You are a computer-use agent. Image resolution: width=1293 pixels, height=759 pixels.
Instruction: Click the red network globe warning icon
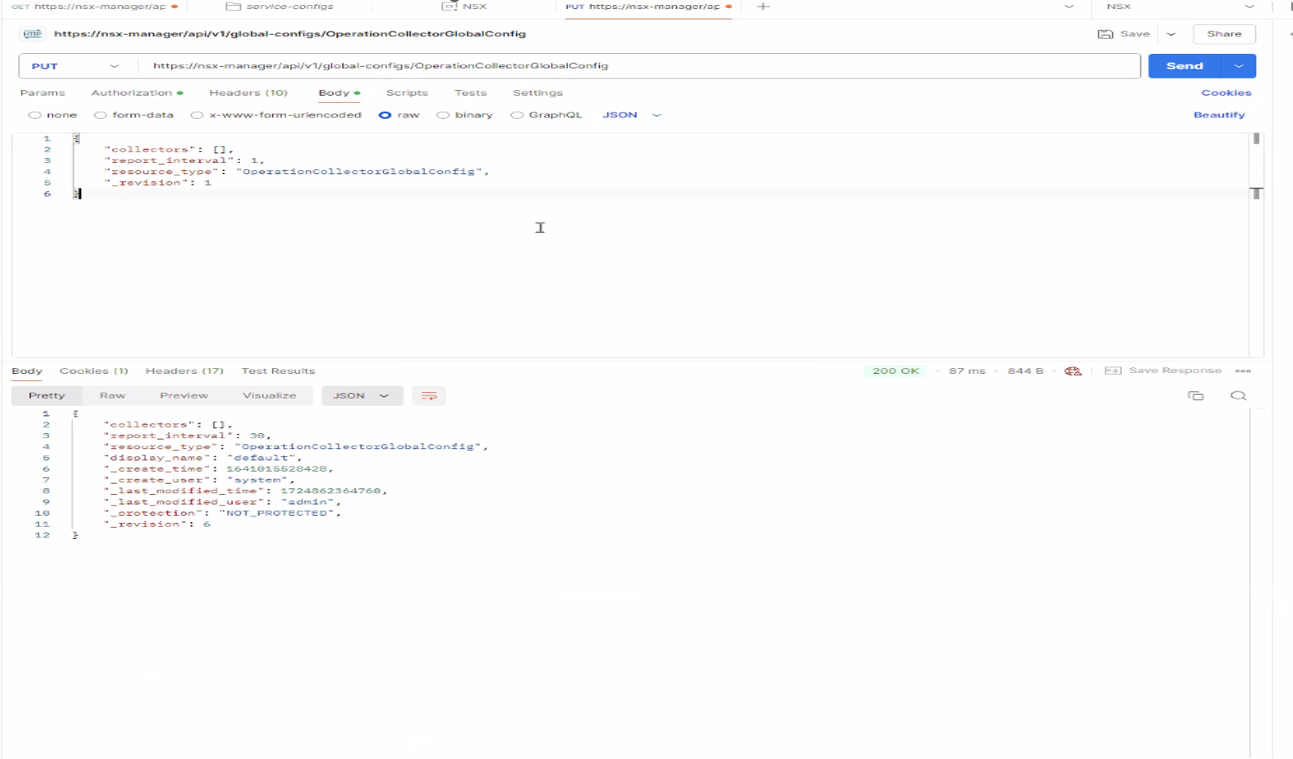pos(1073,371)
